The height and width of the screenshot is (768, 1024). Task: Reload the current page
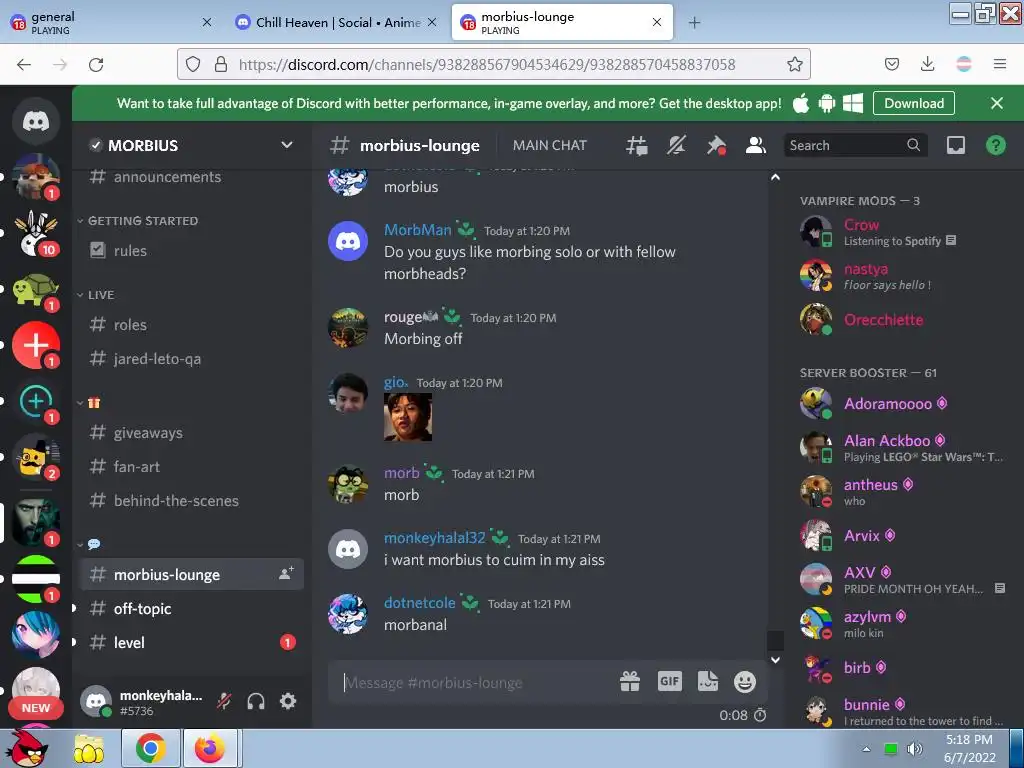click(x=96, y=64)
